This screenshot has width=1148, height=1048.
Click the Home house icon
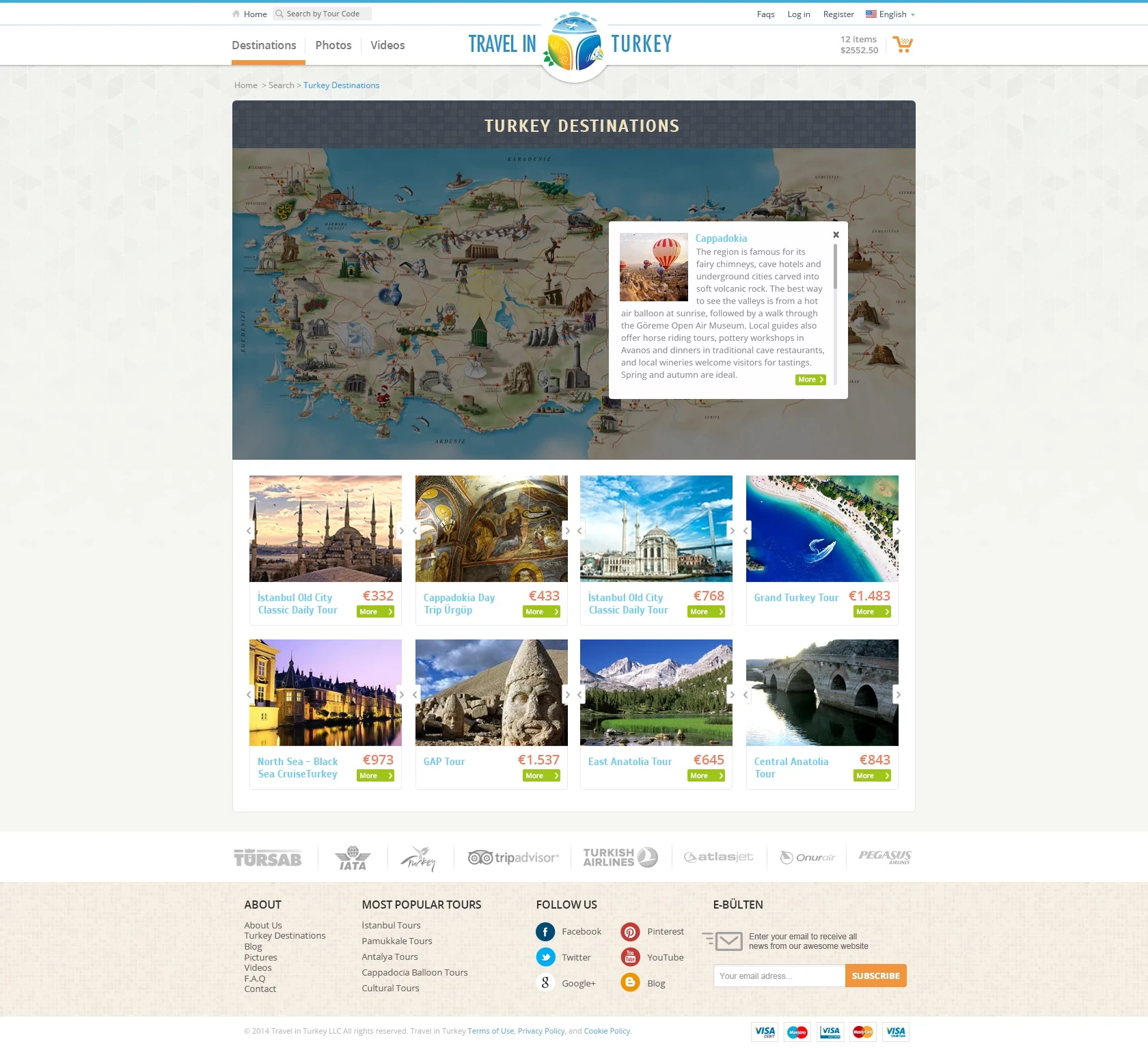(x=236, y=14)
